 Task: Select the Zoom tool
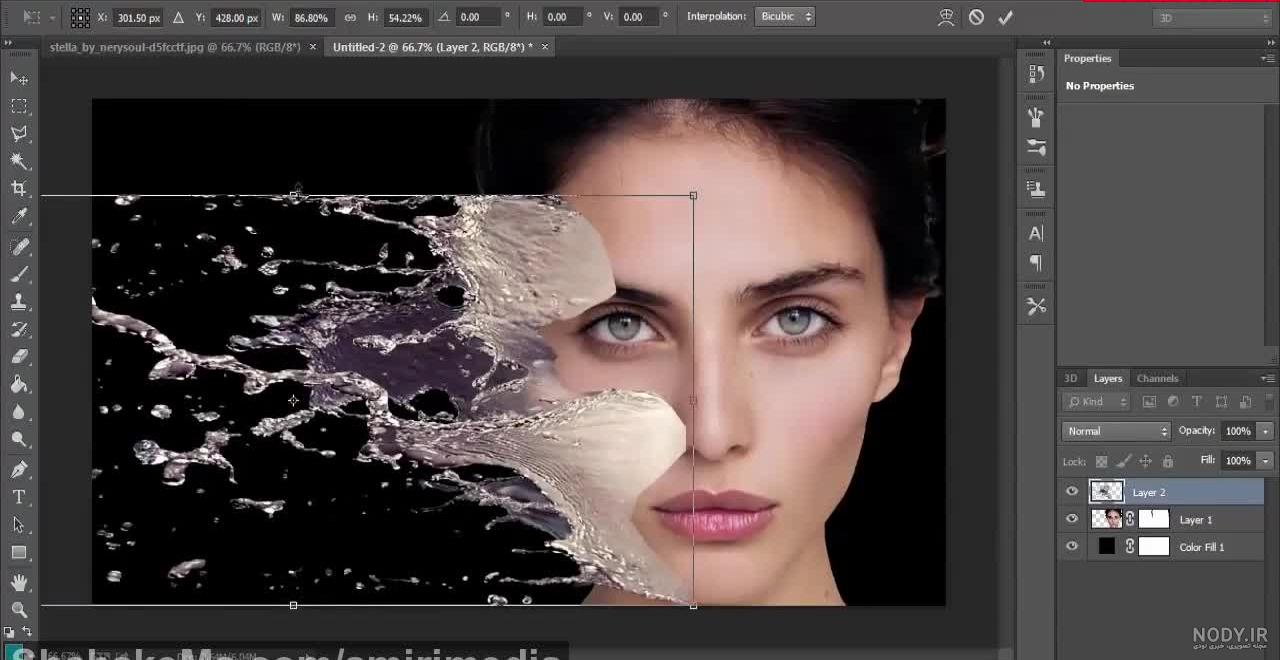pyautogui.click(x=19, y=609)
